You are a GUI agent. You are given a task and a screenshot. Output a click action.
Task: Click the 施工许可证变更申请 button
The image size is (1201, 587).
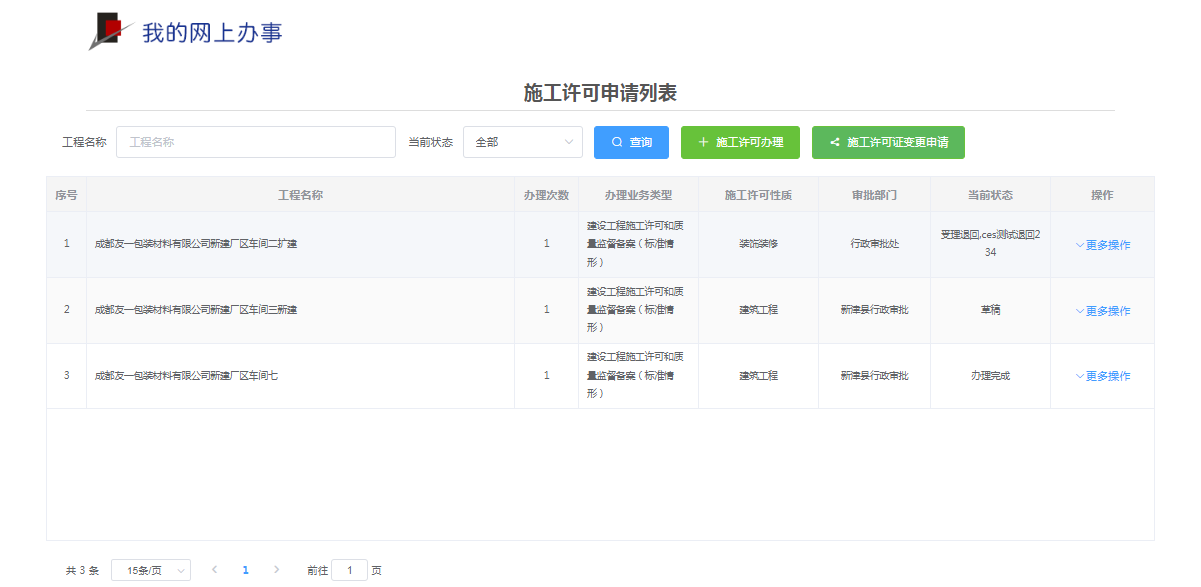pyautogui.click(x=887, y=142)
